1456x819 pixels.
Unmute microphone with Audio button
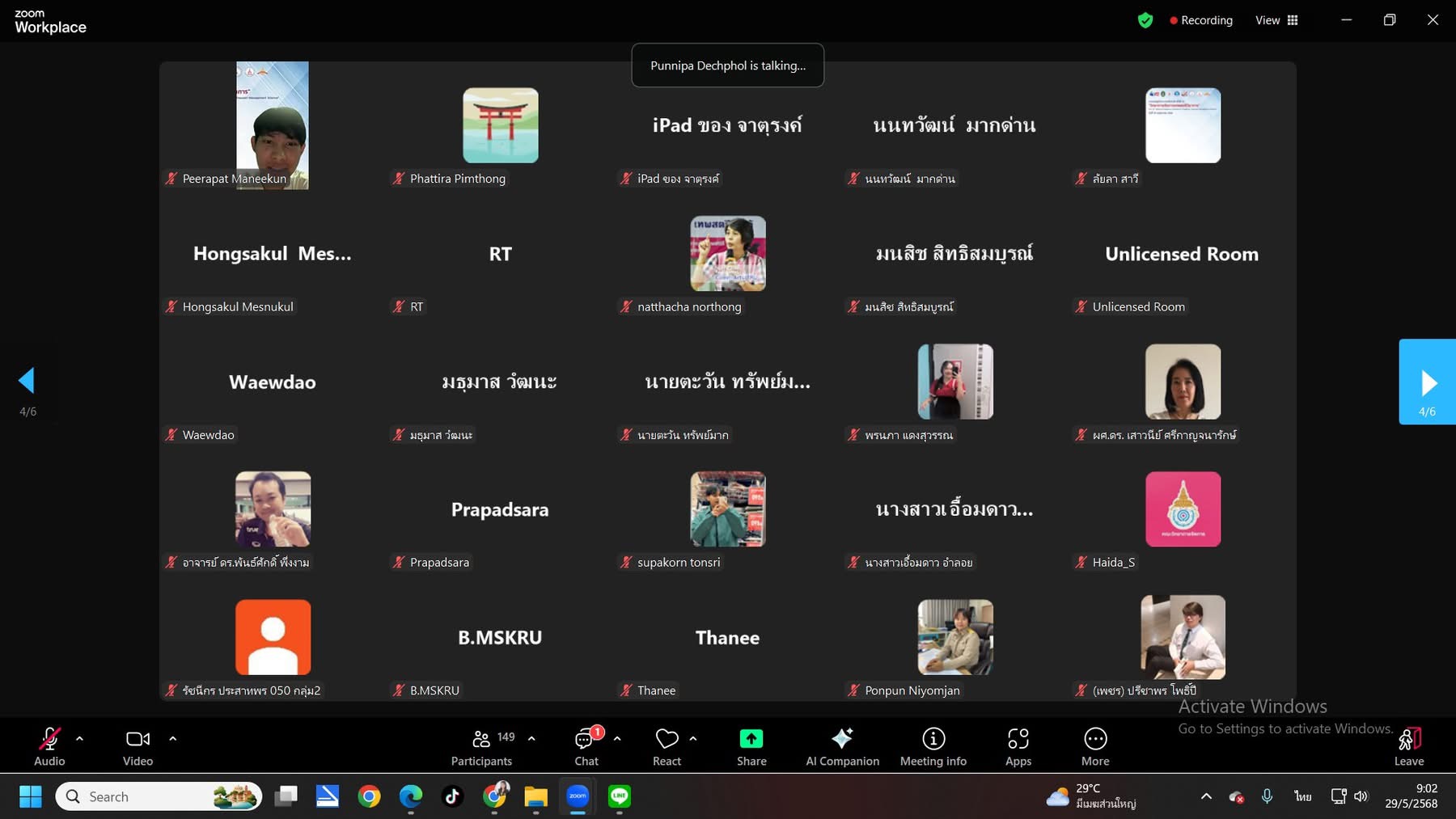[49, 747]
